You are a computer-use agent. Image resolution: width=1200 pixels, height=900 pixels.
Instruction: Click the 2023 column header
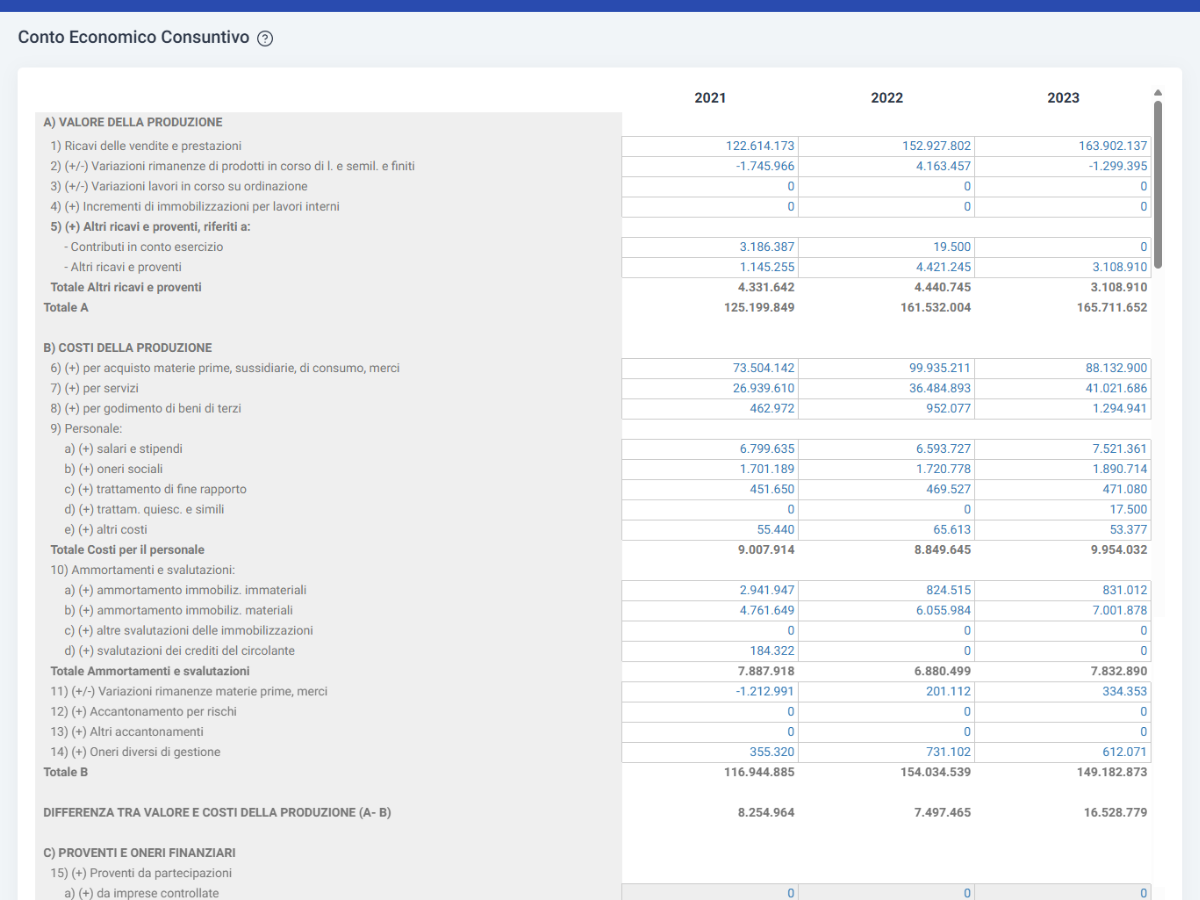coord(1063,98)
